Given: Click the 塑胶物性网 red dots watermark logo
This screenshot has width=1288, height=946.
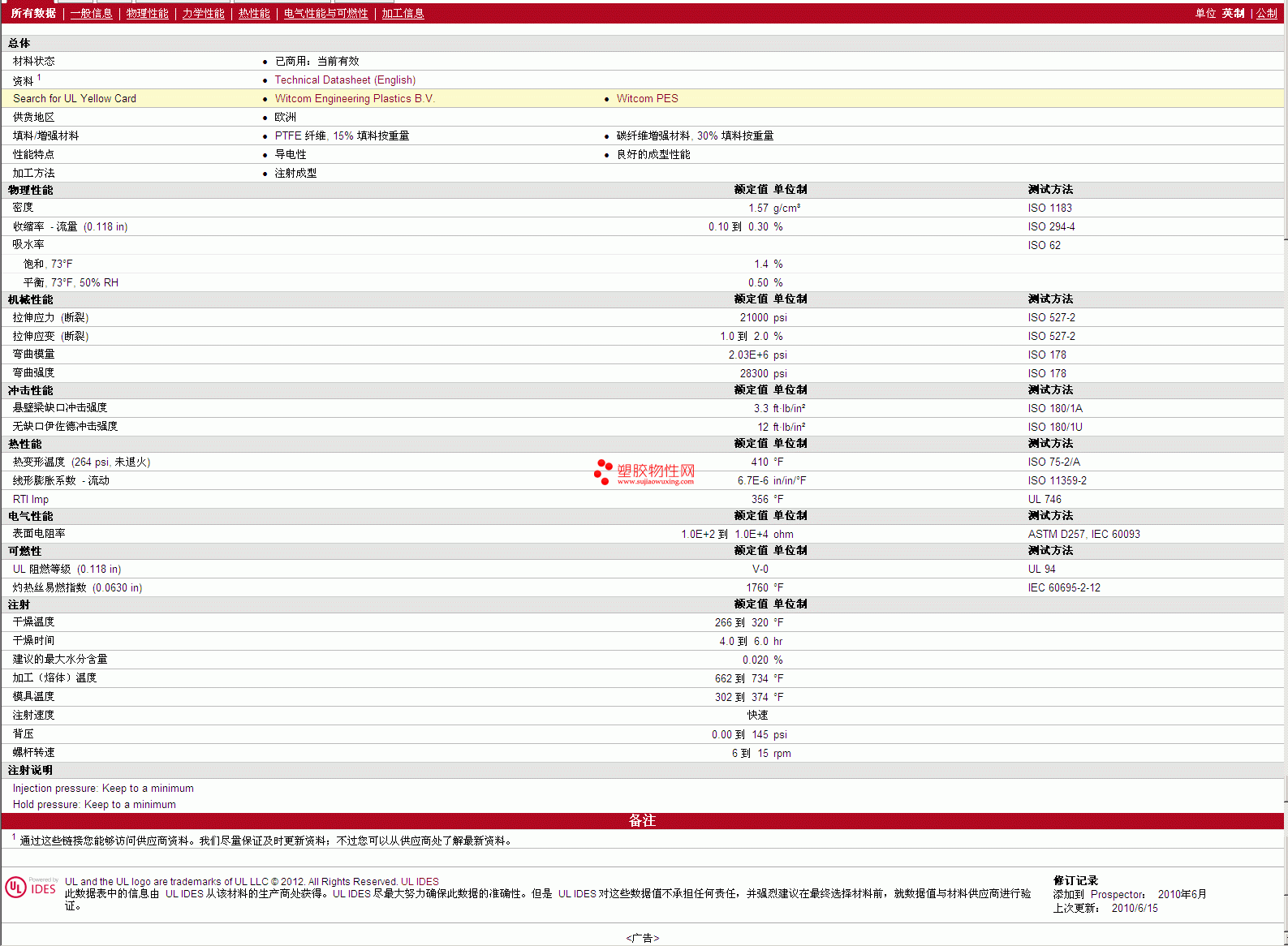Looking at the screenshot, I should click(x=603, y=471).
